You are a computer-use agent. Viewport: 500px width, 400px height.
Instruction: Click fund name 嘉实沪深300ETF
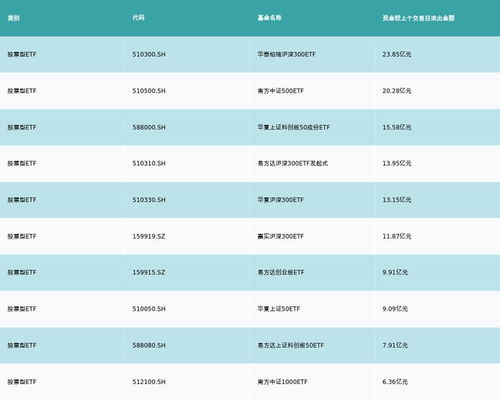click(x=280, y=236)
